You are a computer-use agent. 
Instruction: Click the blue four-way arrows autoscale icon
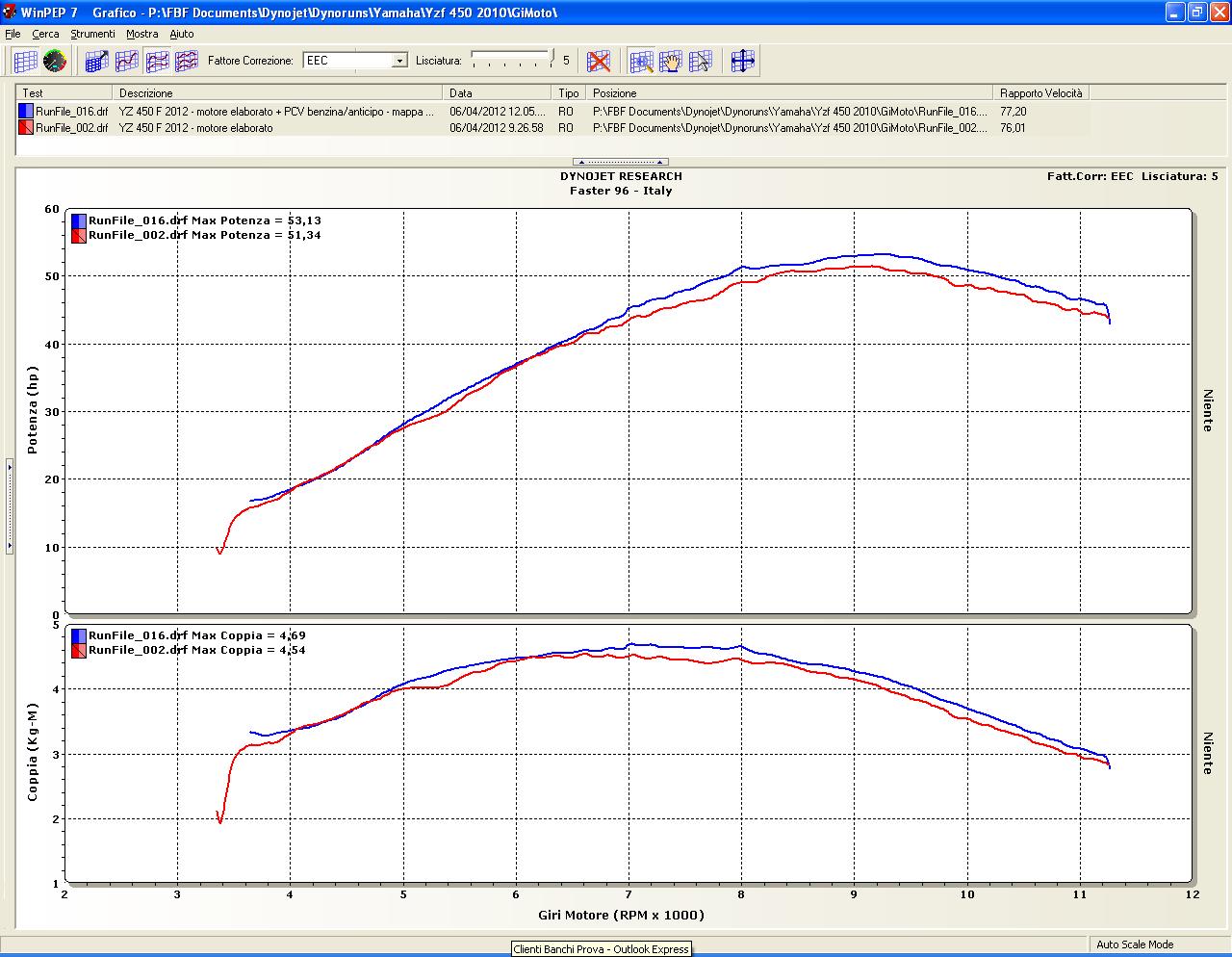(x=742, y=61)
